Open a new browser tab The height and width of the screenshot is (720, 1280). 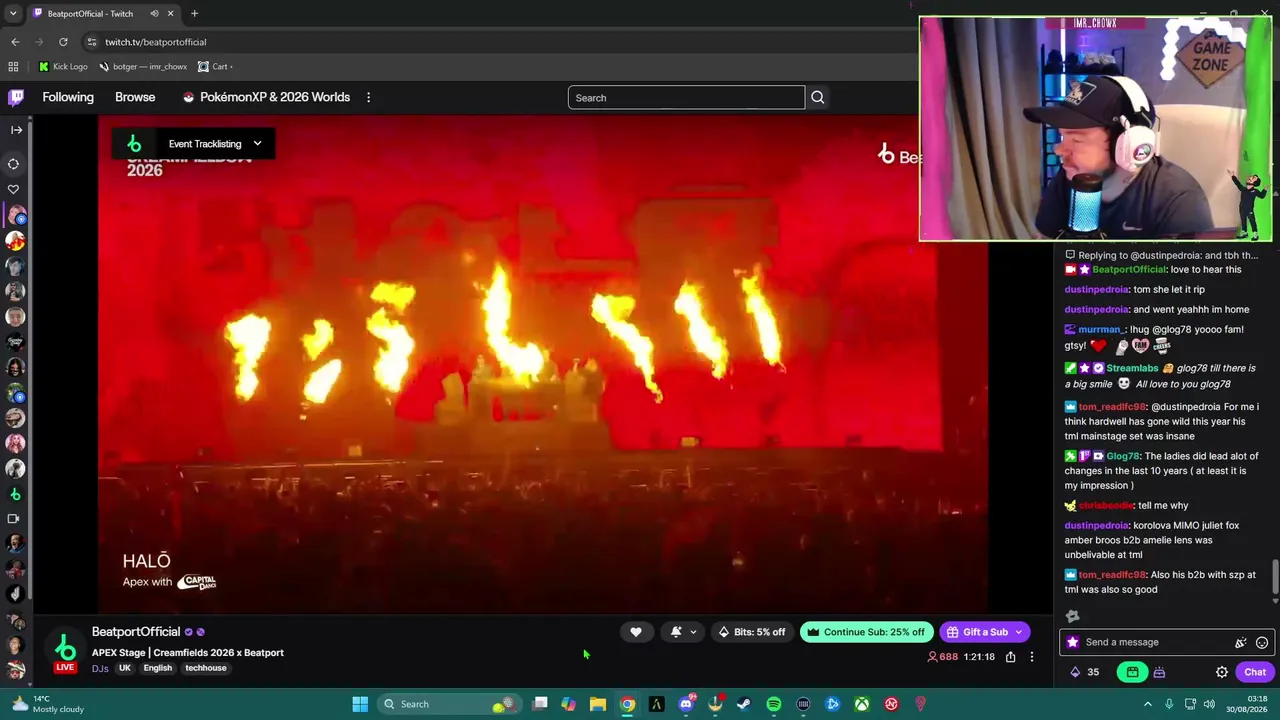(x=194, y=14)
